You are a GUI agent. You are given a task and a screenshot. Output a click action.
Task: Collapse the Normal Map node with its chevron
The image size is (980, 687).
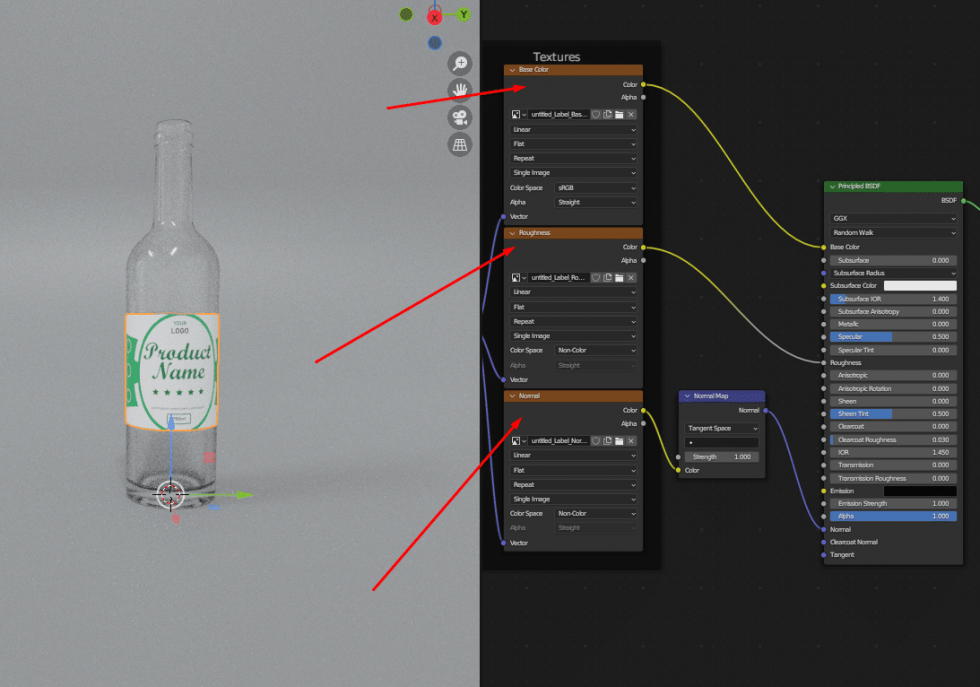tap(686, 396)
